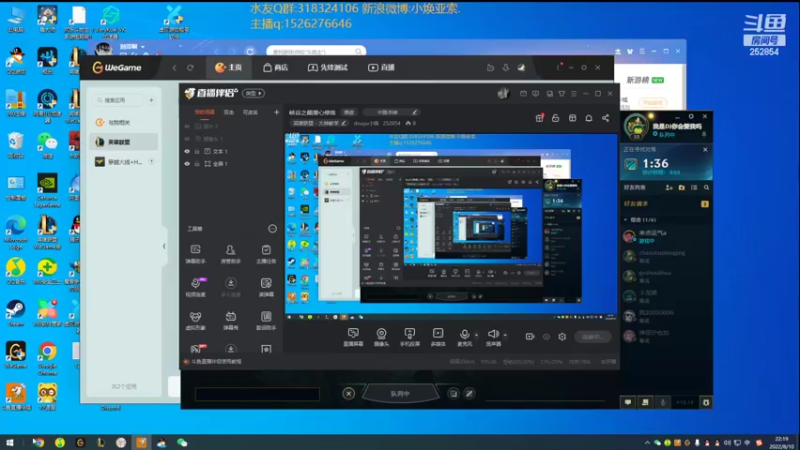The image size is (800, 450).
Task: Click the grayed start-stream button
Action: (592, 337)
